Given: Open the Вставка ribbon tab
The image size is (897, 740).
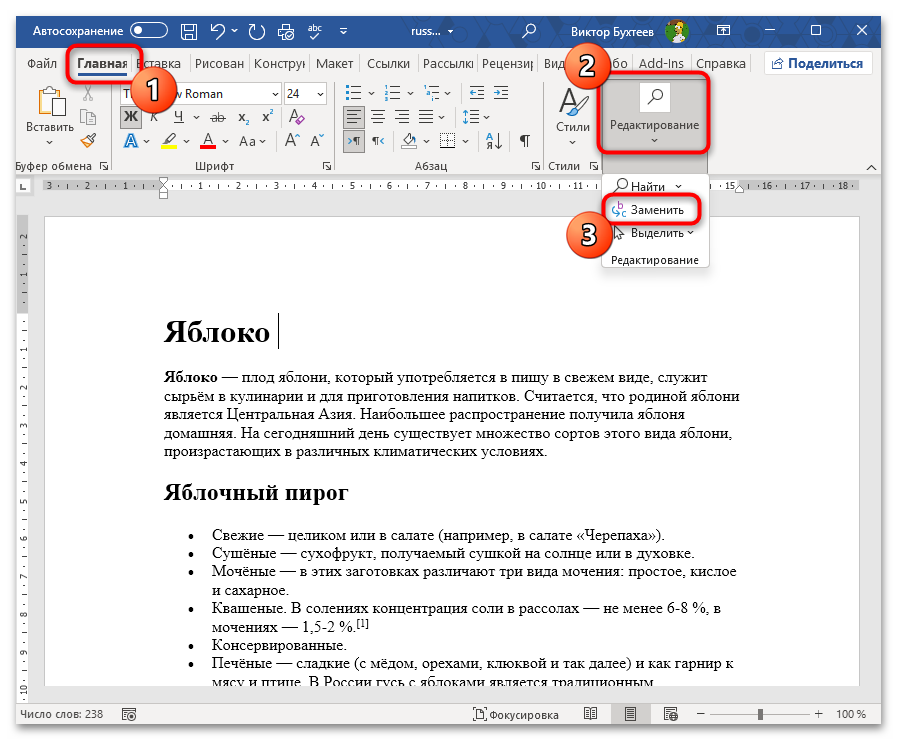Looking at the screenshot, I should (166, 64).
